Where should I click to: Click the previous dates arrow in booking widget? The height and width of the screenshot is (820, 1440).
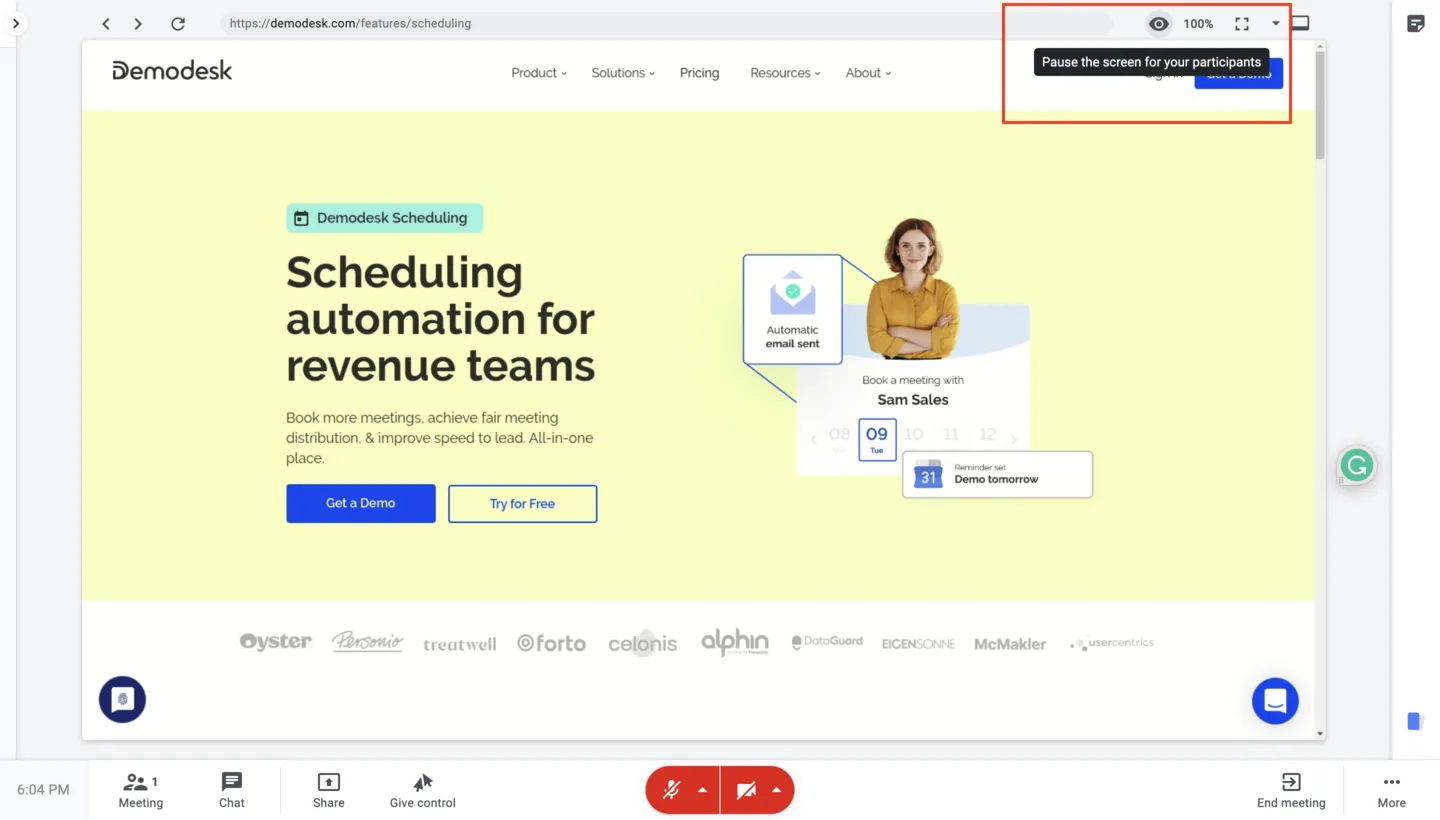pos(813,439)
